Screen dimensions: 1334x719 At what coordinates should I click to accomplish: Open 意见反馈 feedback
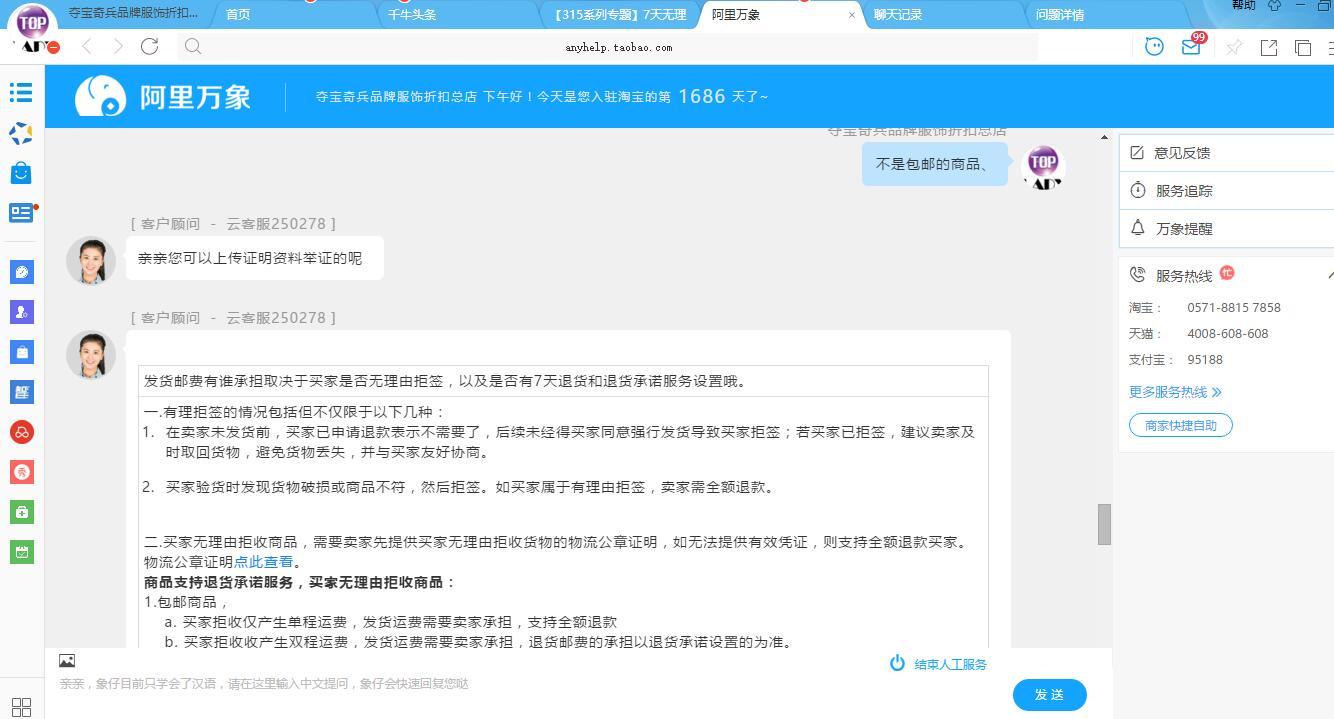coord(1225,153)
